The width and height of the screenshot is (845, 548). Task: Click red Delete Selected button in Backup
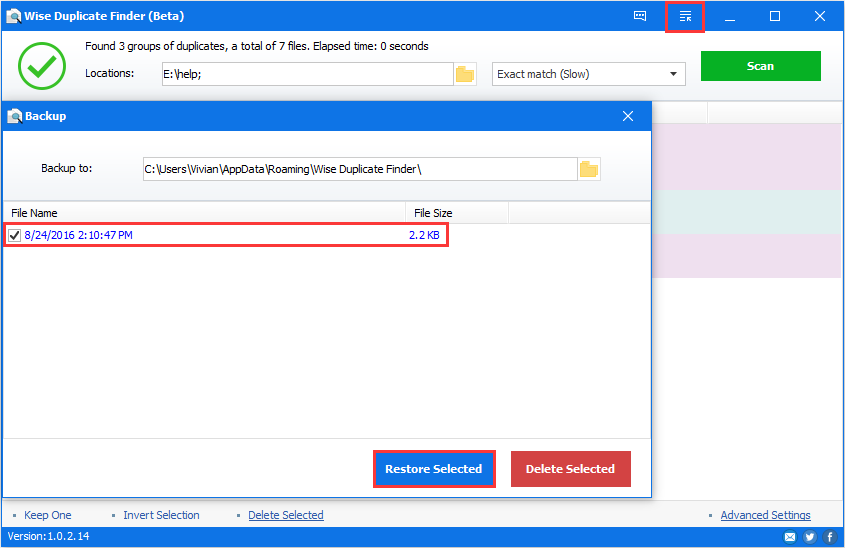[571, 469]
